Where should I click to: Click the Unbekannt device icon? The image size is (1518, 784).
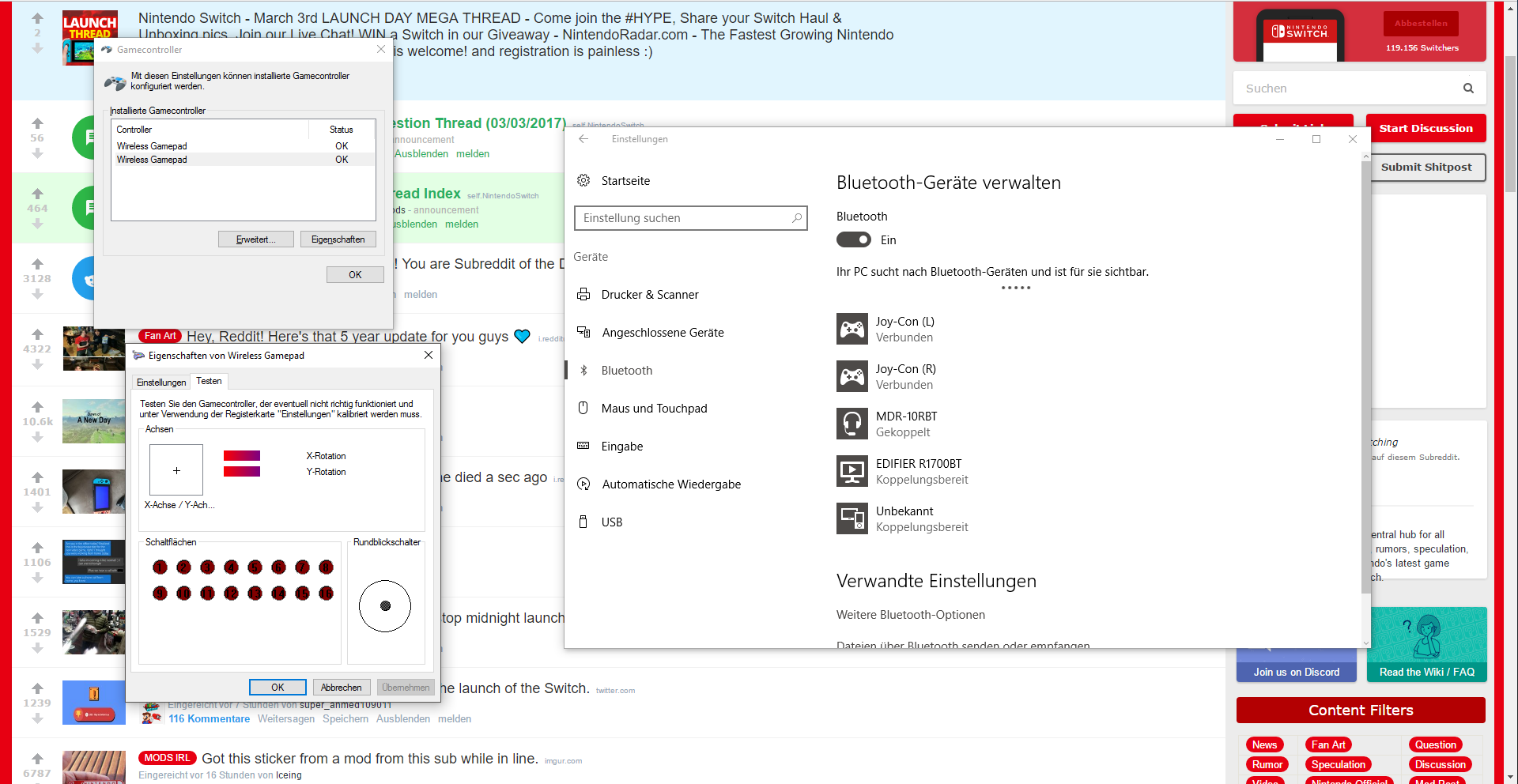[852, 518]
